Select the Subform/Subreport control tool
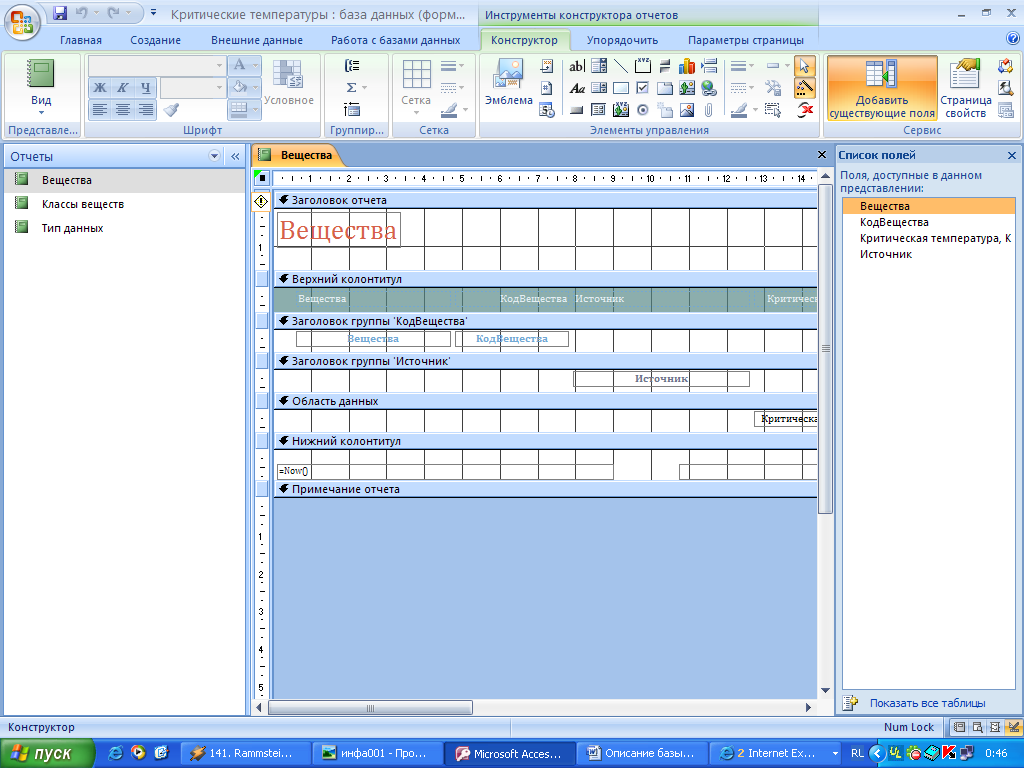The image size is (1024, 768). 599,110
